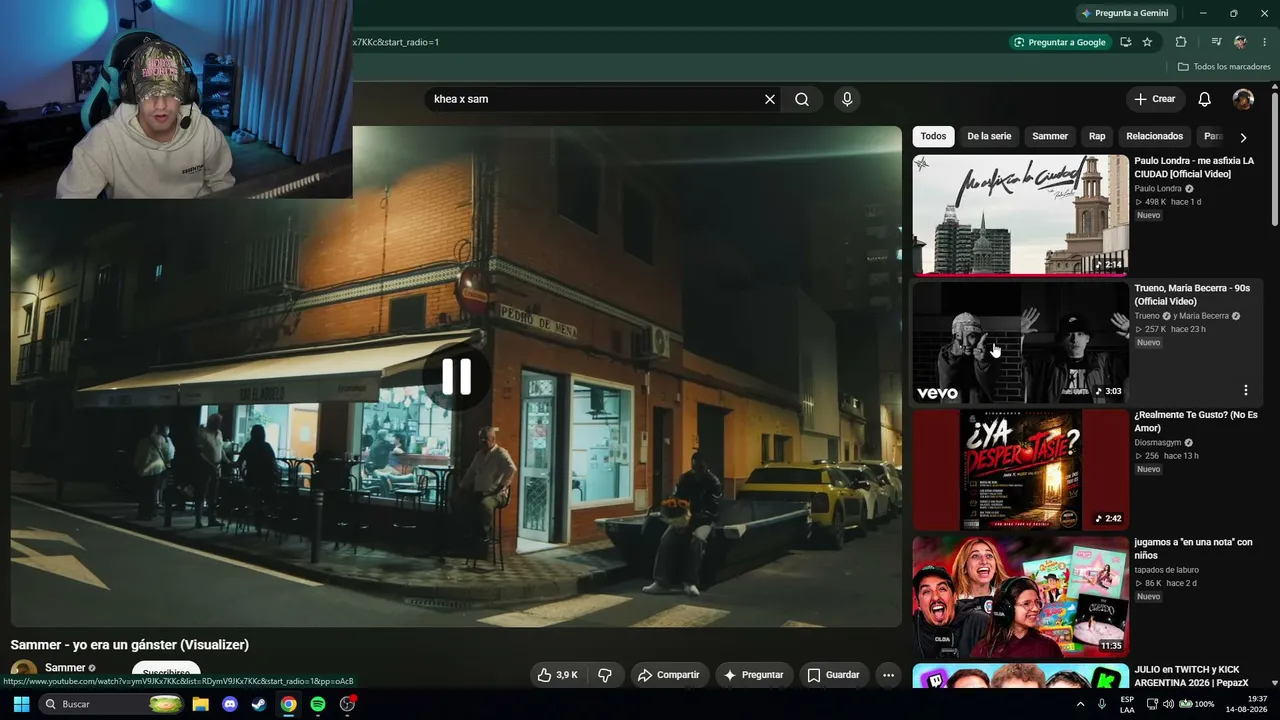Click the YouTube search magnifier button
Image resolution: width=1280 pixels, height=720 pixels.
coord(802,99)
